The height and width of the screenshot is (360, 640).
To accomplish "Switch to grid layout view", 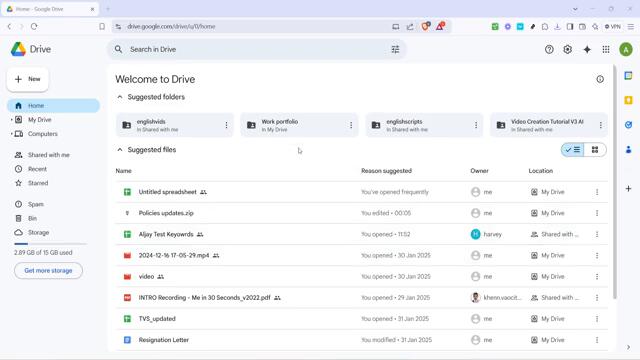I will 595,150.
